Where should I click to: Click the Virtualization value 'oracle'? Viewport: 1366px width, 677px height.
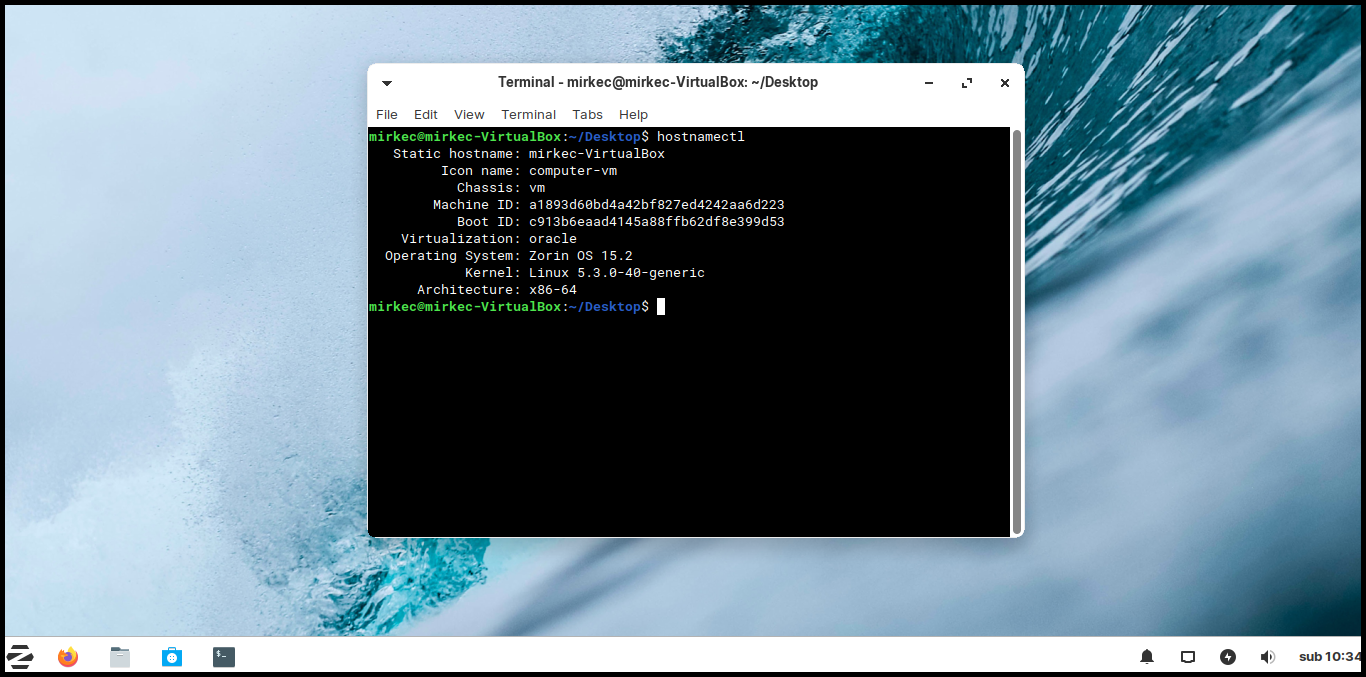coord(553,238)
